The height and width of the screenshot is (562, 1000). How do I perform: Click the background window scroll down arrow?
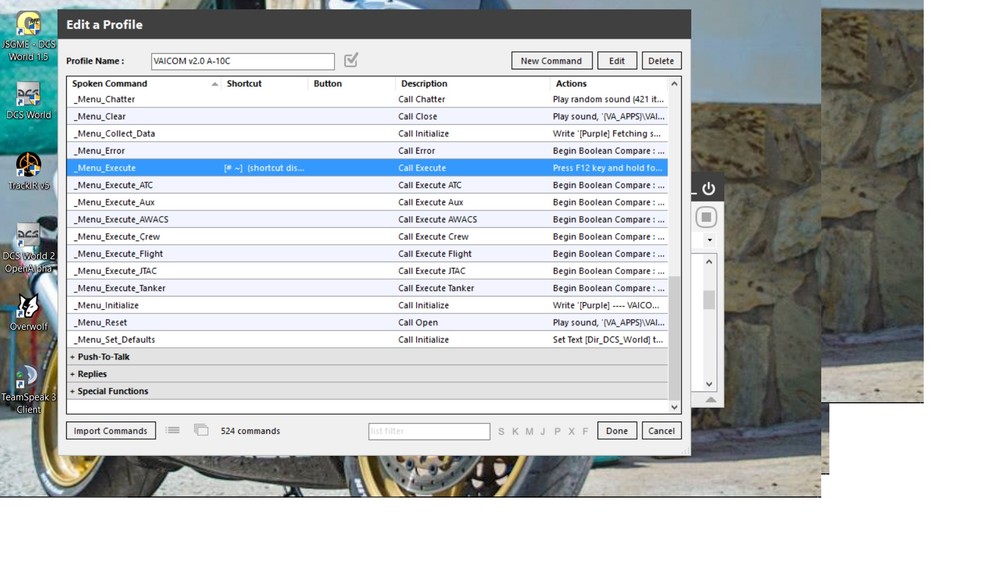(x=709, y=384)
